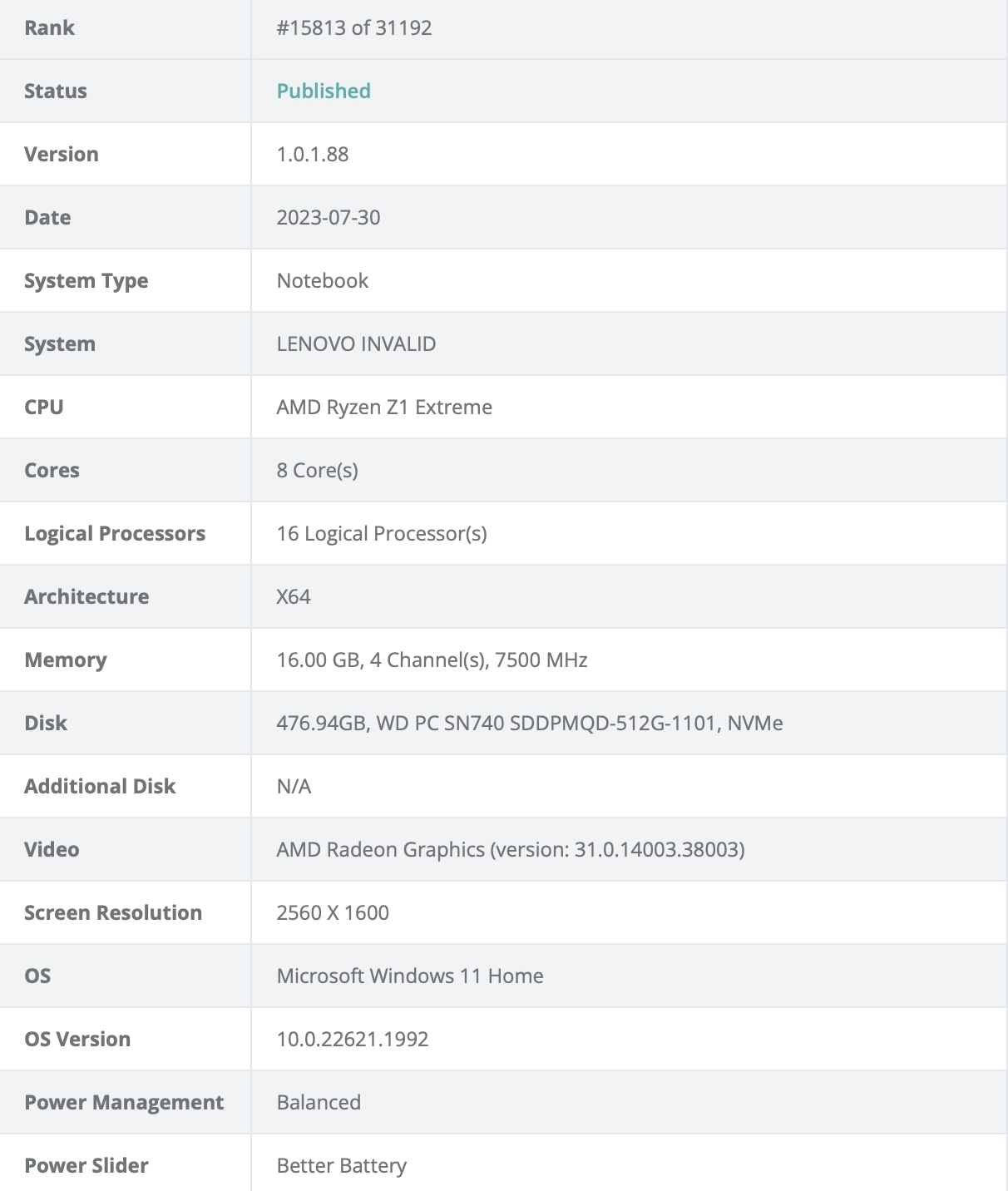Click the Better Battery power slider value
The height and width of the screenshot is (1191, 1008).
pyautogui.click(x=342, y=1165)
